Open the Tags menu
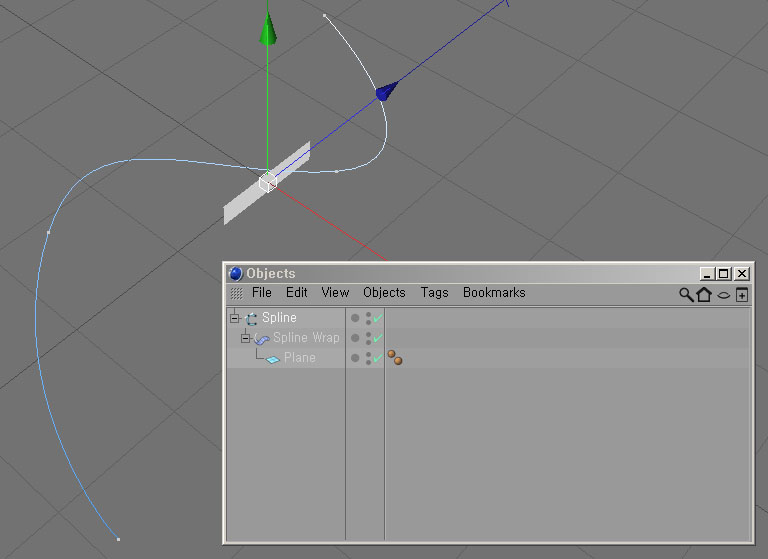768x559 pixels. [x=434, y=292]
